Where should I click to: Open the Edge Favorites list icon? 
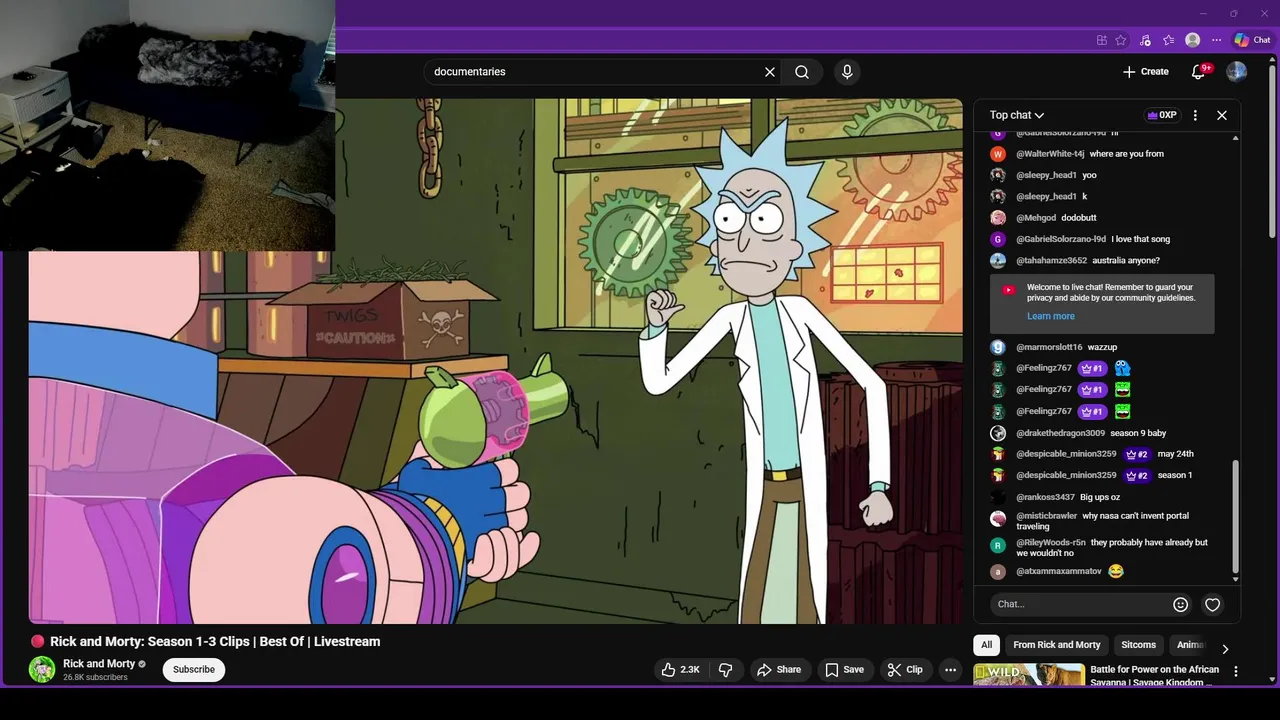point(1168,40)
